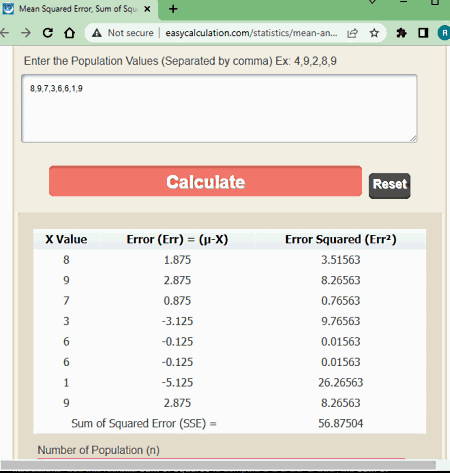Open the profile avatar icon

tap(444, 33)
